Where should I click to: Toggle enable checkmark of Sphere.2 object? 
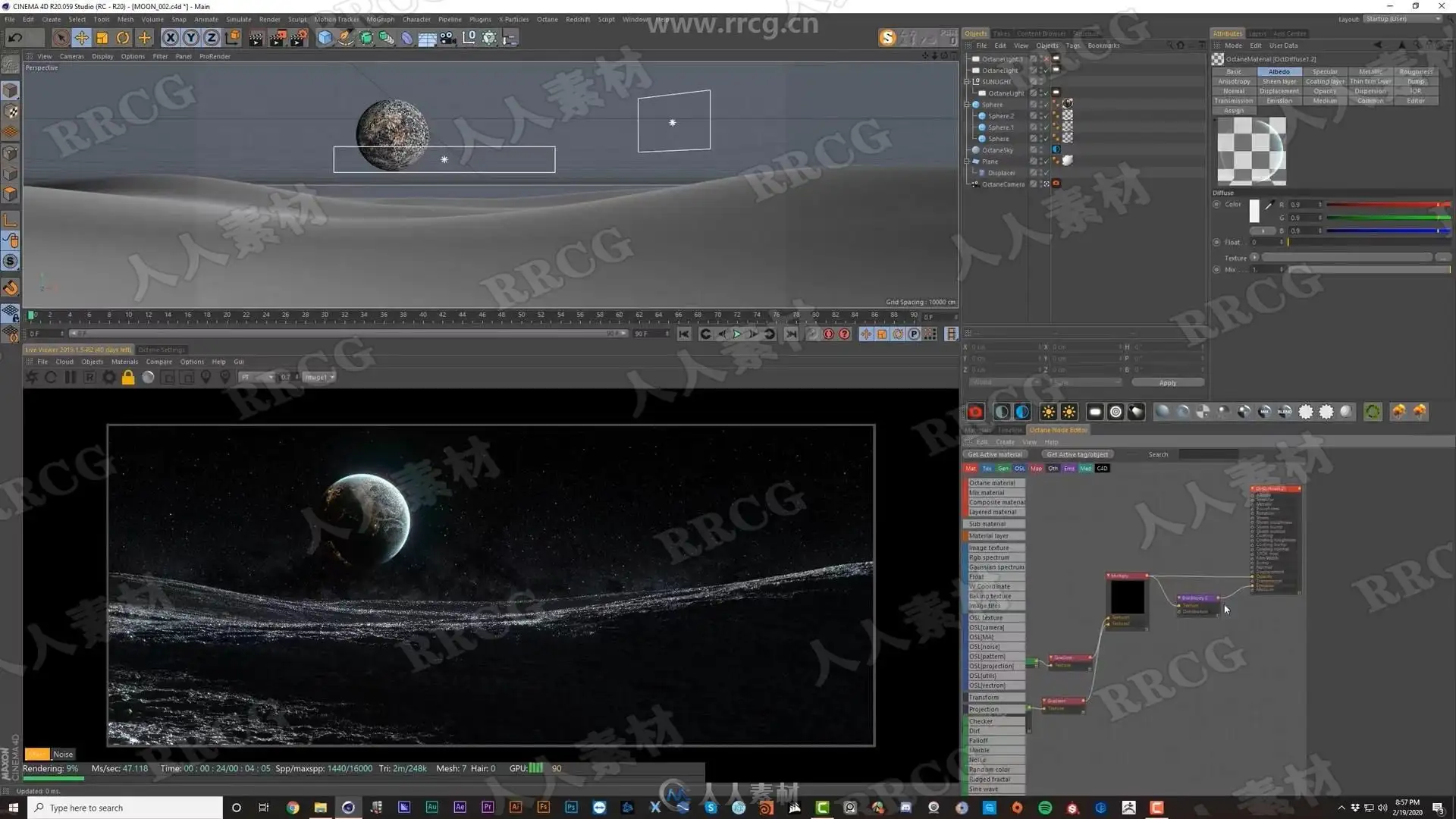(1046, 116)
